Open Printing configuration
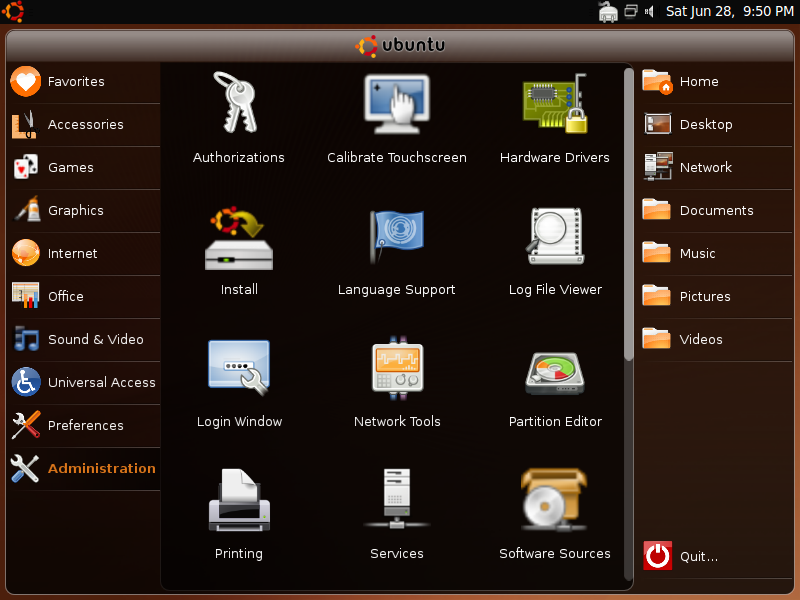This screenshot has width=800, height=600. [238, 500]
